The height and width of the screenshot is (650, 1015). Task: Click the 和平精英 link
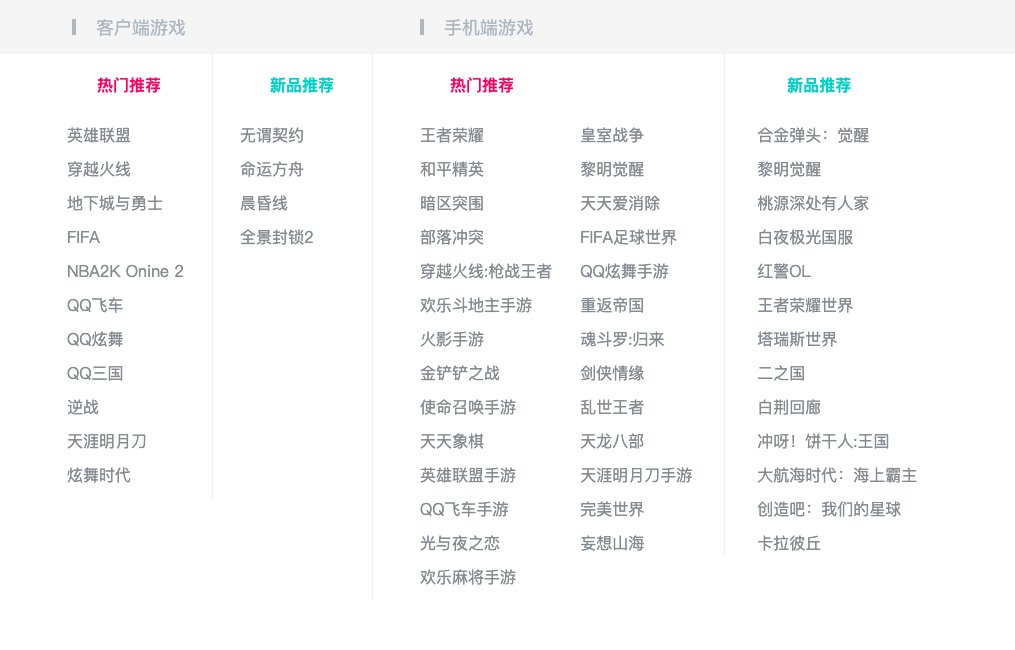point(452,169)
